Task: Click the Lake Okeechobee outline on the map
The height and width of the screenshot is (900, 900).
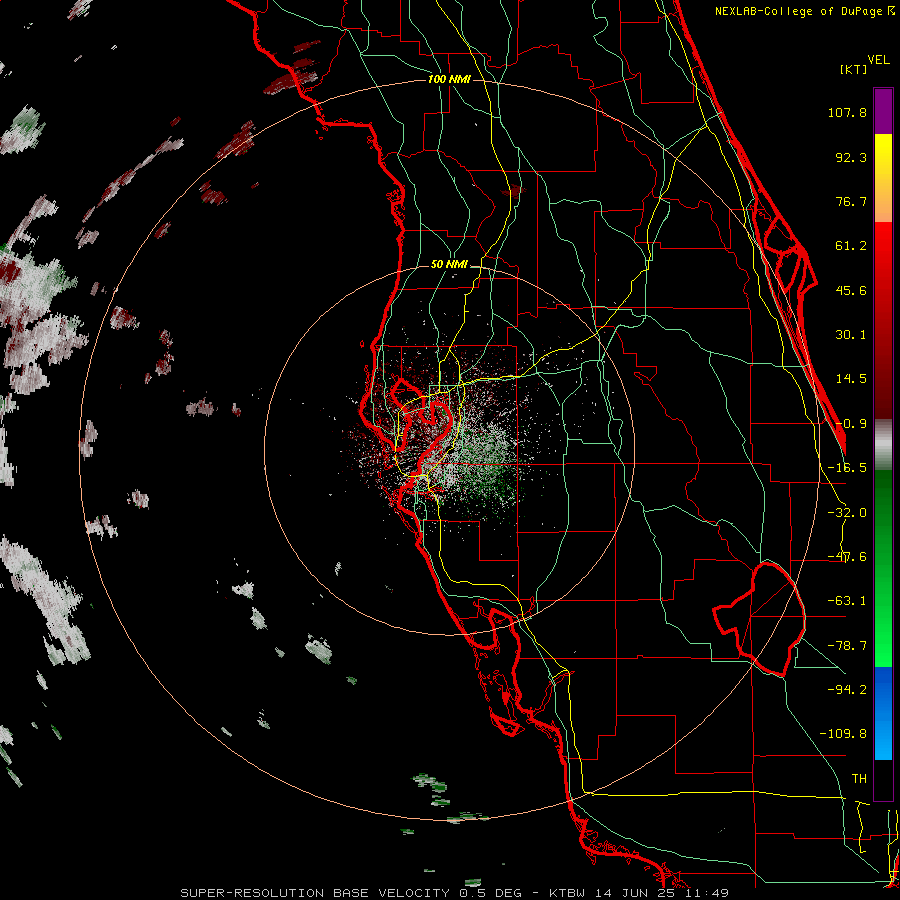Action: [x=759, y=619]
